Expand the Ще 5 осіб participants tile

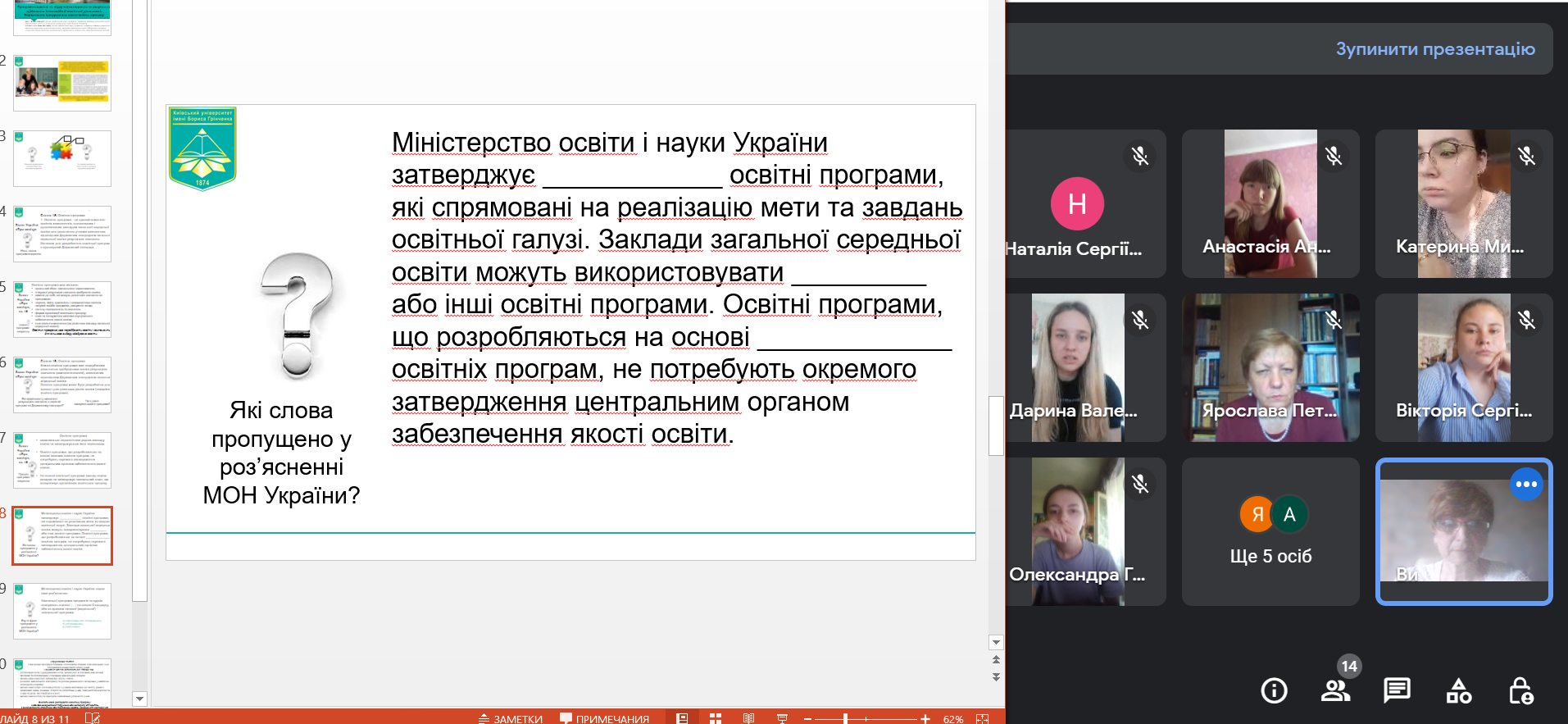1270,531
